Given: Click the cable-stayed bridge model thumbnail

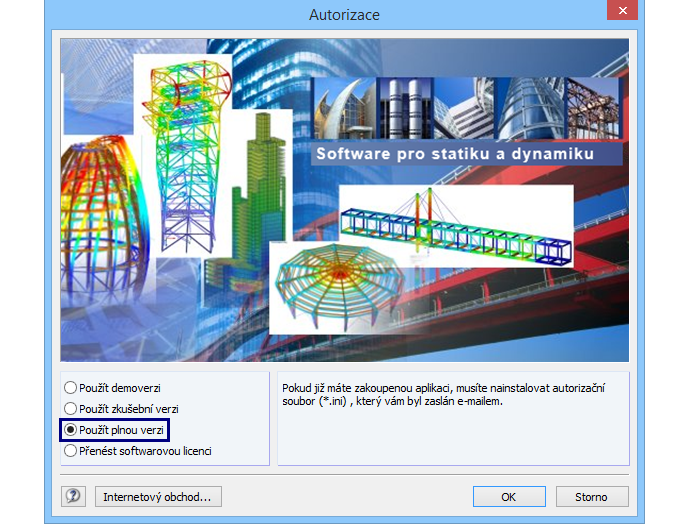Looking at the screenshot, I should tap(456, 227).
